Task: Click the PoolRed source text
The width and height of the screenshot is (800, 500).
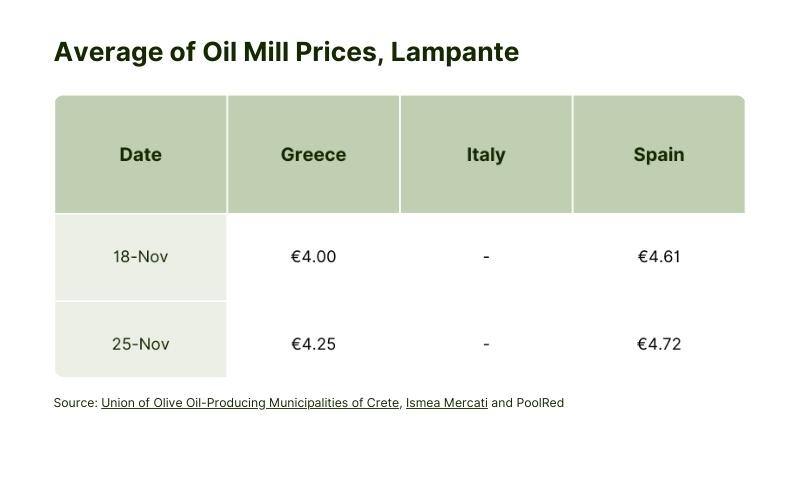Action: pos(540,403)
